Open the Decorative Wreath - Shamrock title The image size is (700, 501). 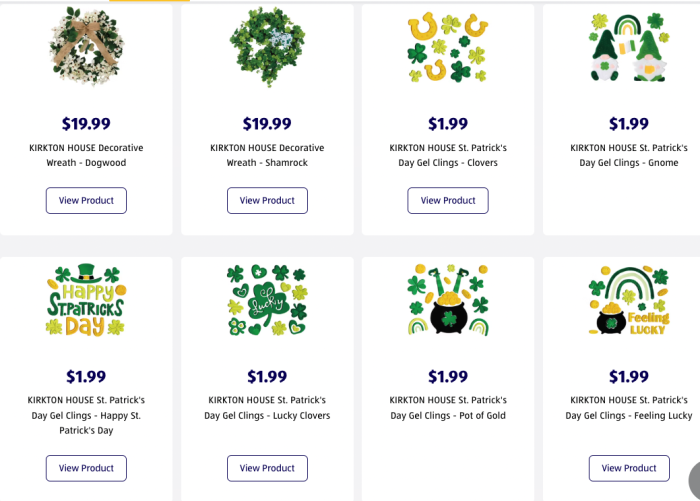point(267,155)
